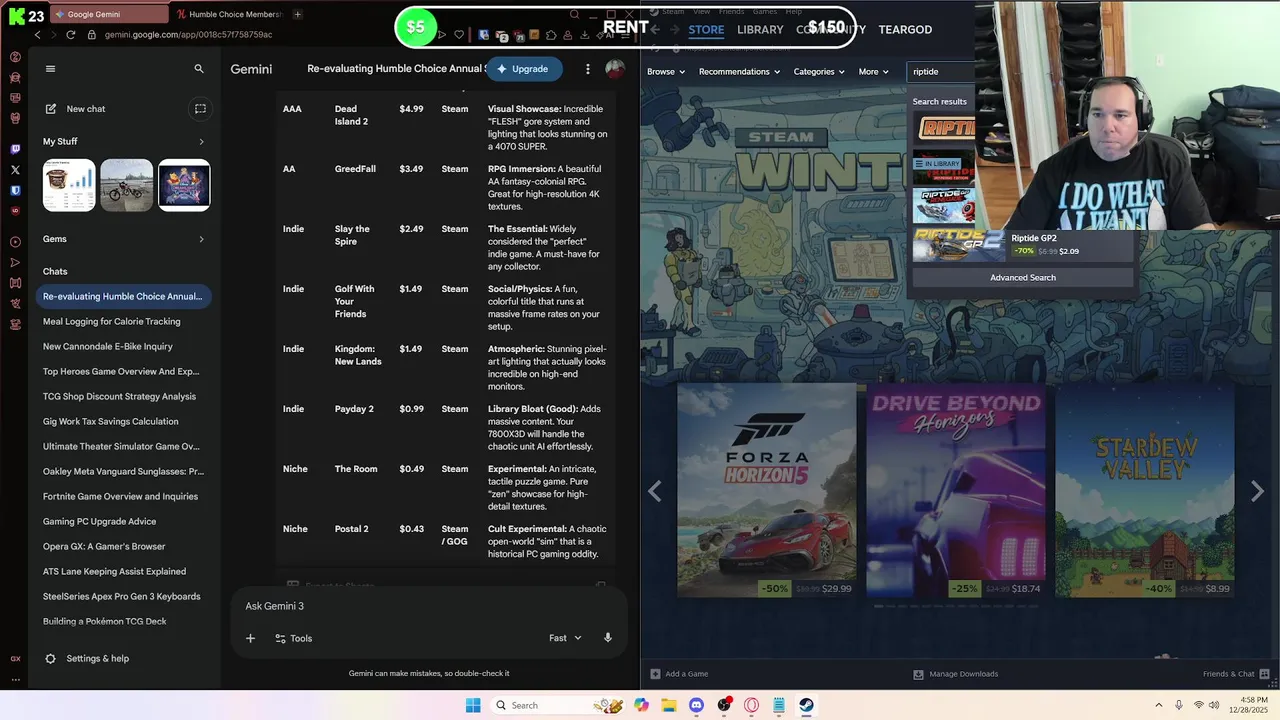
Task: Click the microphone voice input icon in Gemini
Action: tap(608, 638)
